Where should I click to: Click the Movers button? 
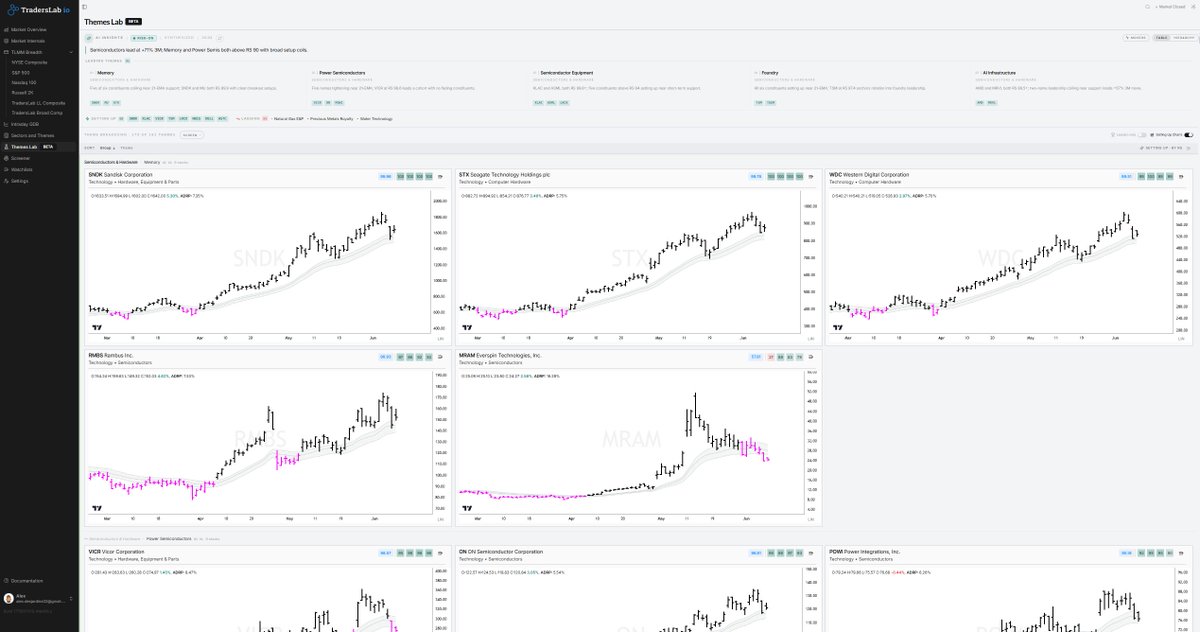coord(1136,38)
